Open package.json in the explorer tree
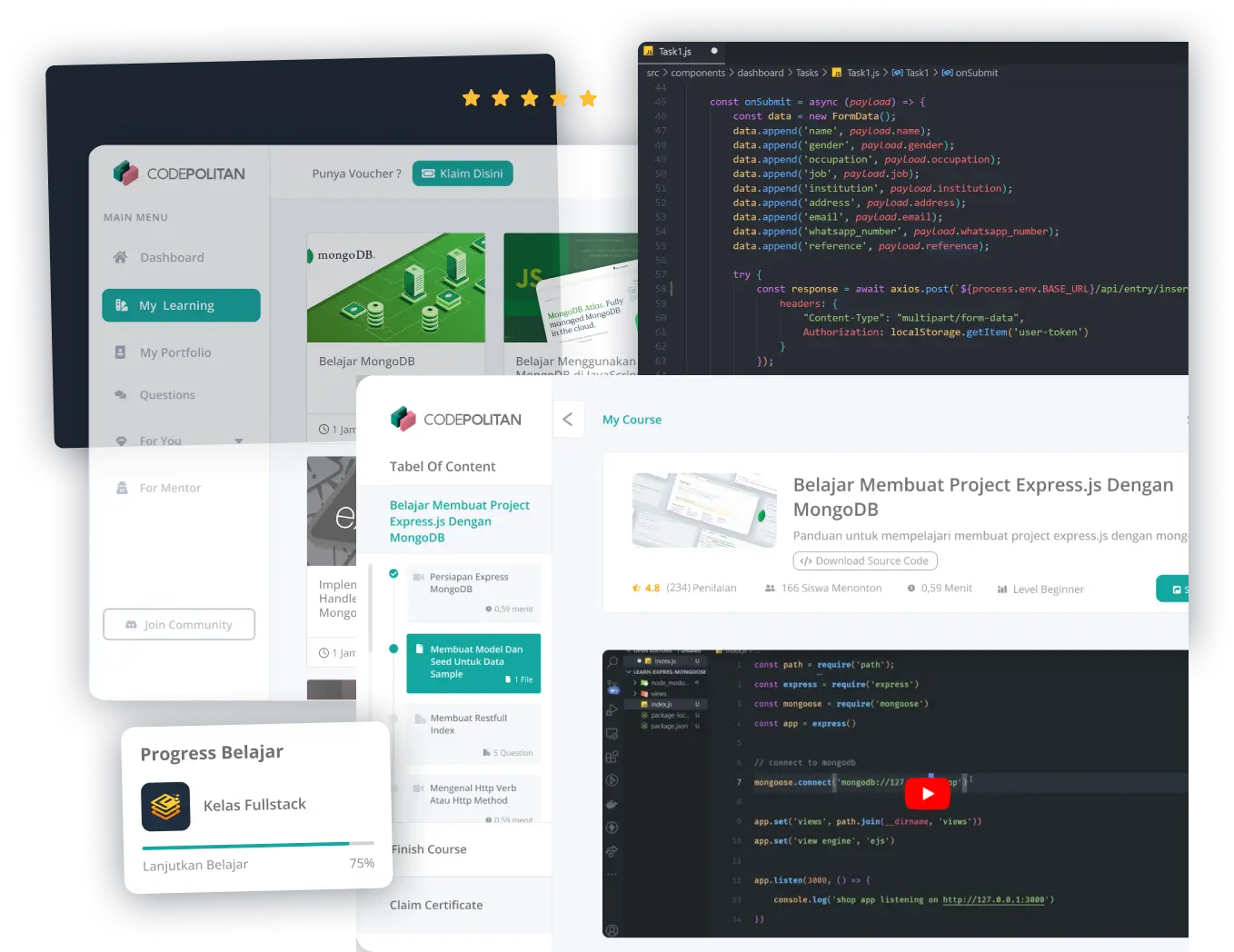The height and width of the screenshot is (952, 1234). coord(668,726)
